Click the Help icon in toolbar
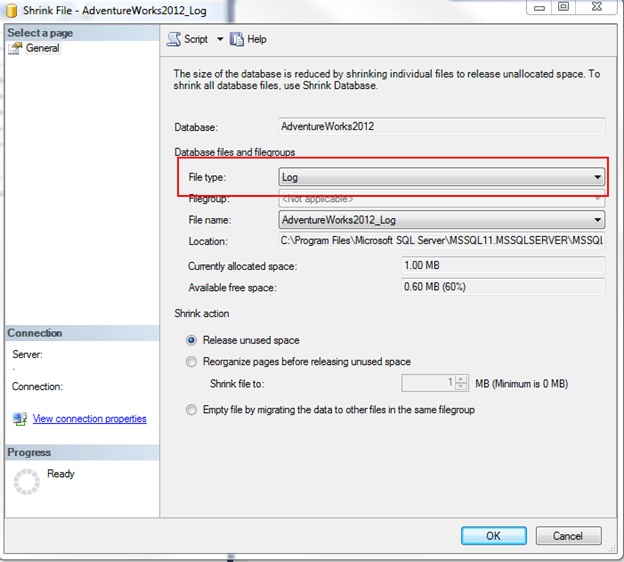Image resolution: width=624 pixels, height=562 pixels. [237, 39]
